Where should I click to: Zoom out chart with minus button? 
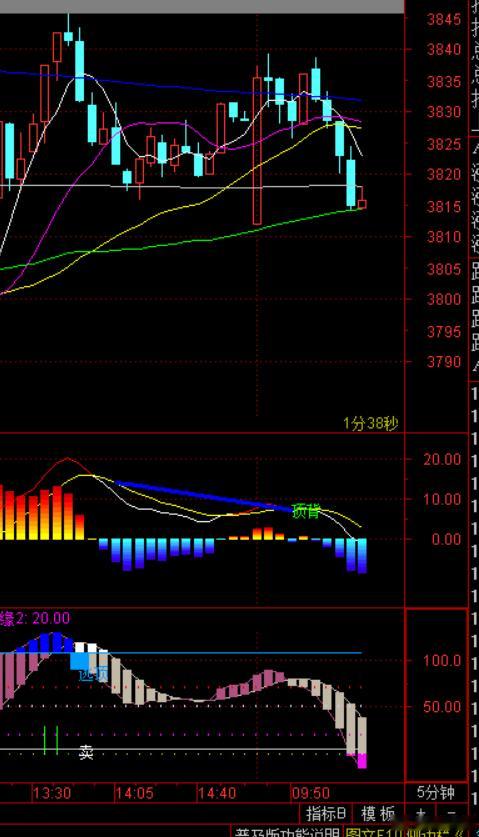click(452, 814)
